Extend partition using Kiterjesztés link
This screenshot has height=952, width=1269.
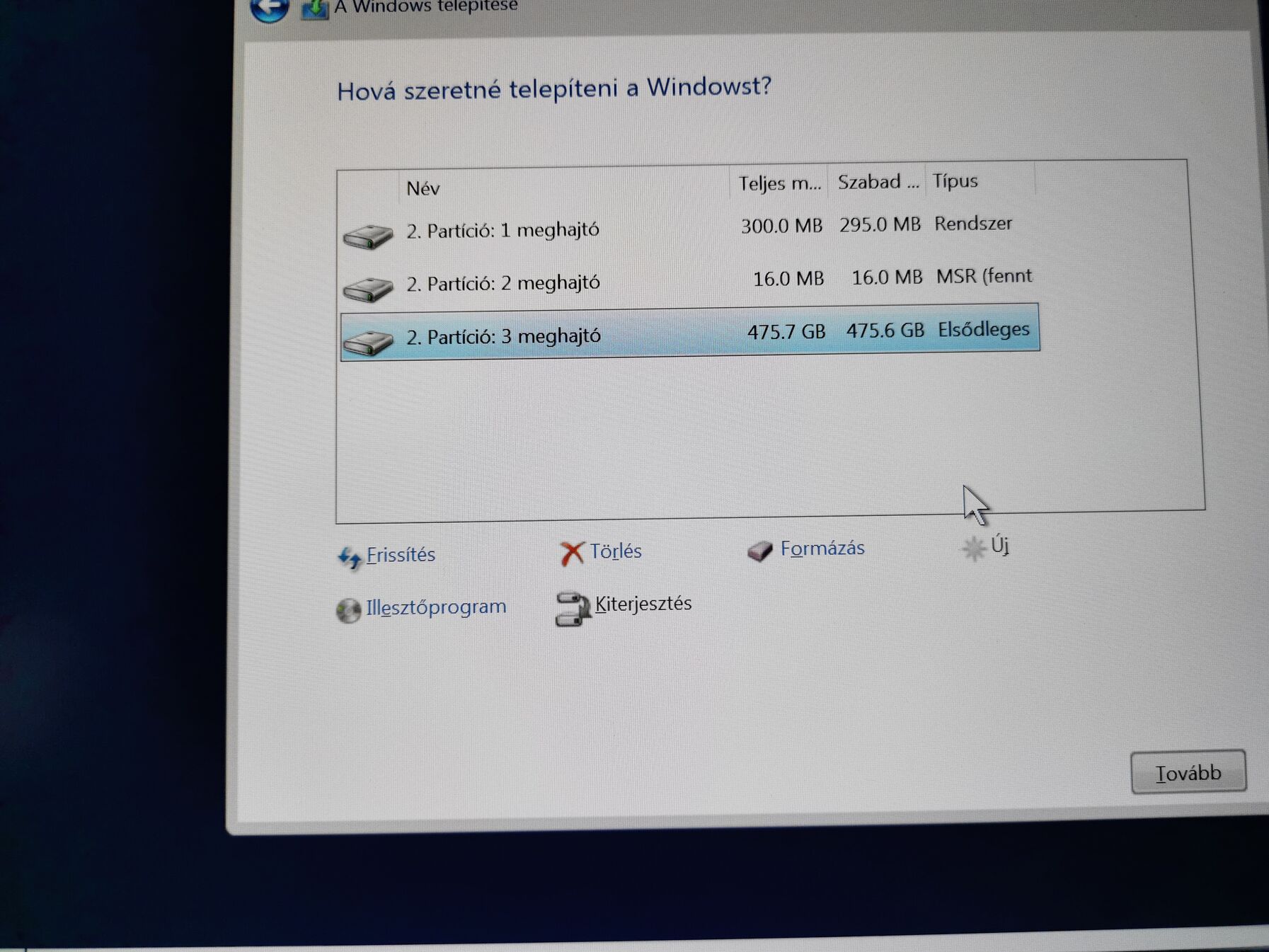(643, 604)
